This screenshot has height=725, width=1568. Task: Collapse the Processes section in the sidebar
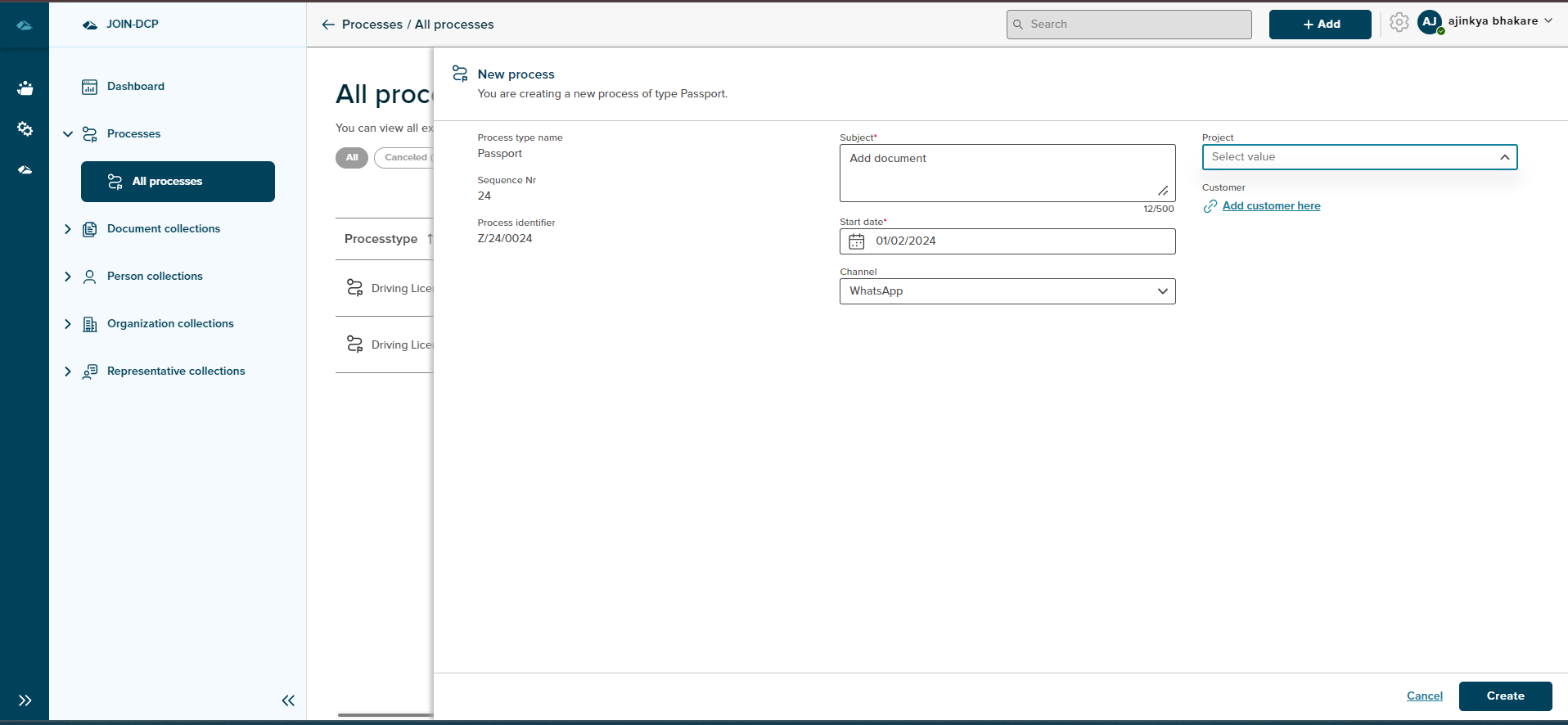tap(68, 134)
